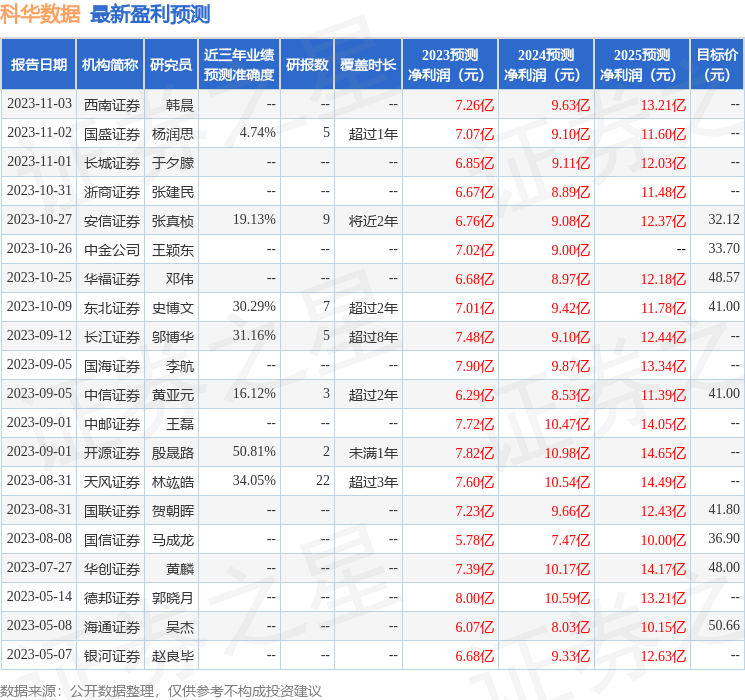Click 2025 forecast 12.63亿
Image resolution: width=745 pixels, height=700 pixels.
[x=663, y=656]
